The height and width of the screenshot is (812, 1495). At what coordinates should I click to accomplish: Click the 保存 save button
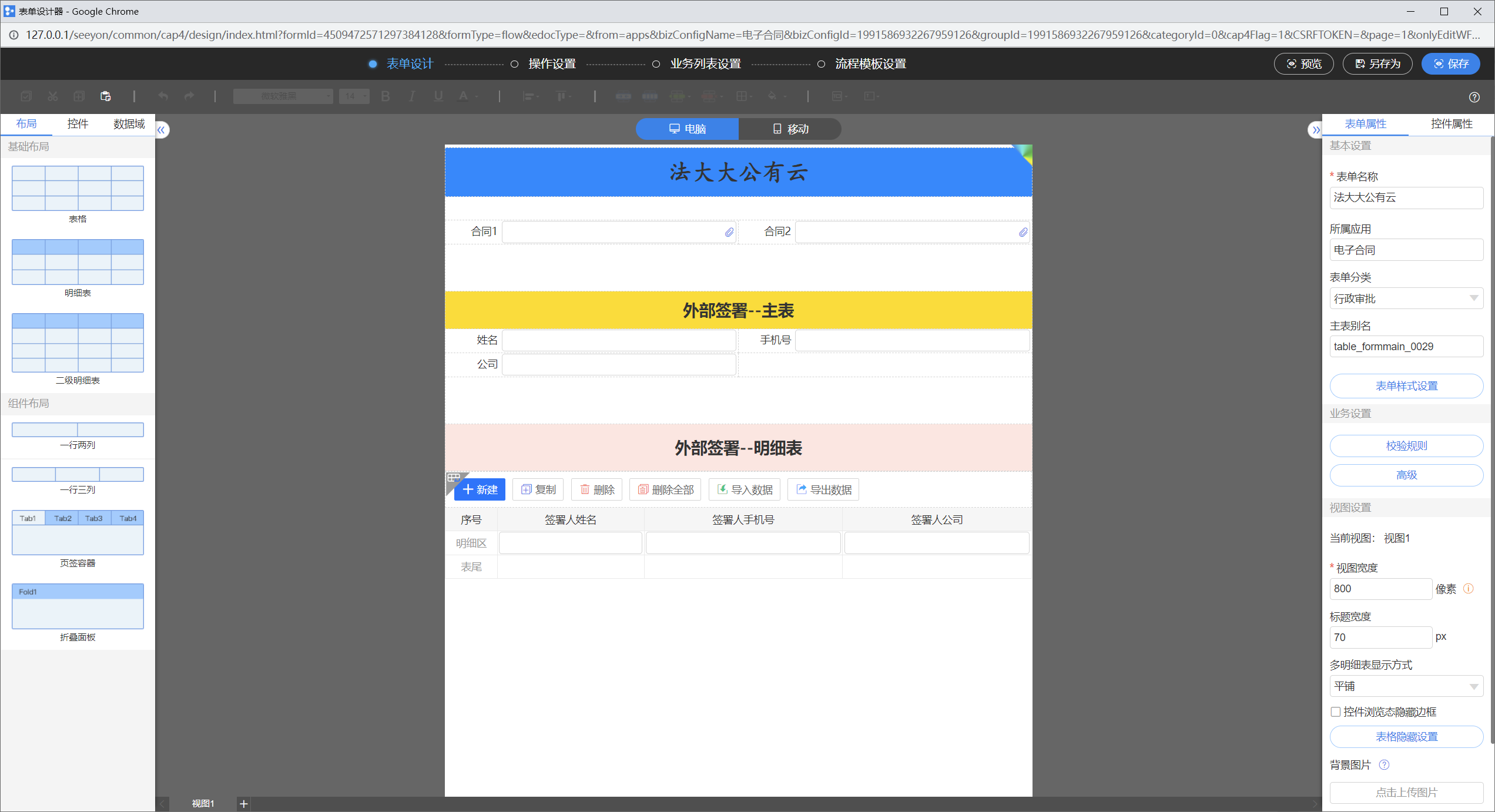pyautogui.click(x=1450, y=63)
